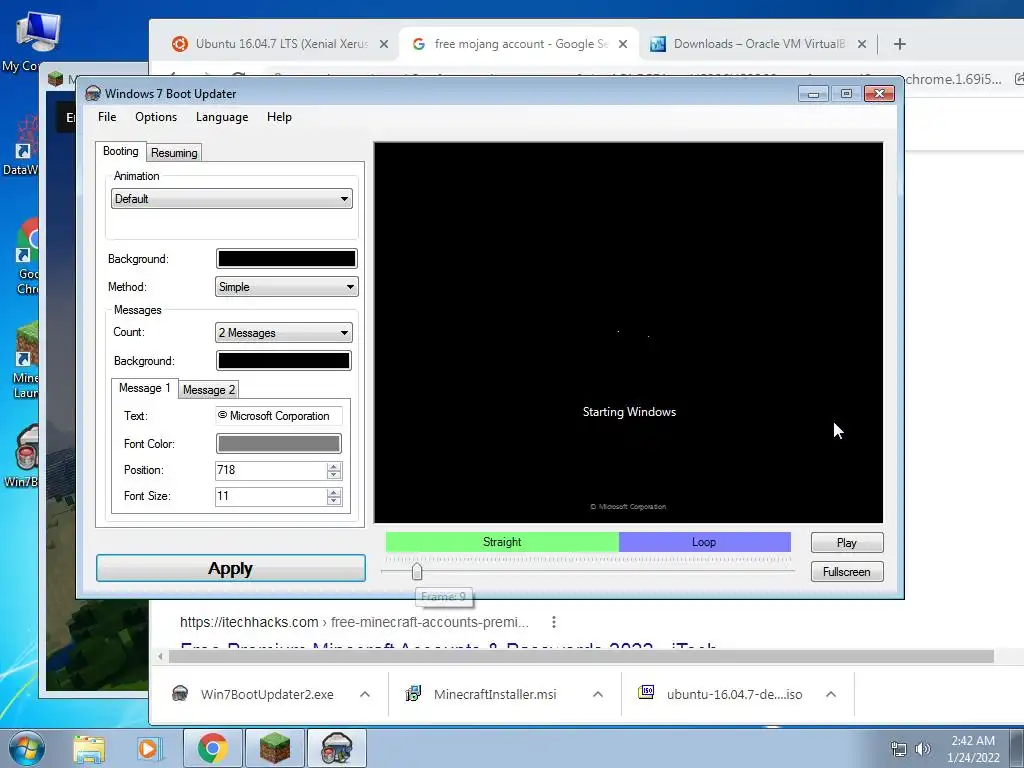Click the Chrome horizontal scrollbar

coord(581,656)
